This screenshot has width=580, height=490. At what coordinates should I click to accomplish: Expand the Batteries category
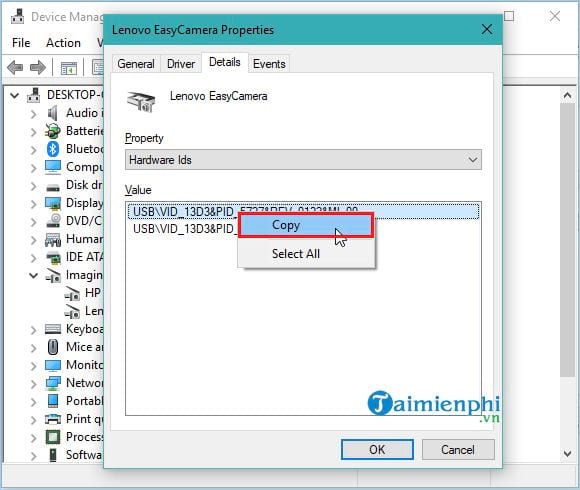pyautogui.click(x=33, y=132)
